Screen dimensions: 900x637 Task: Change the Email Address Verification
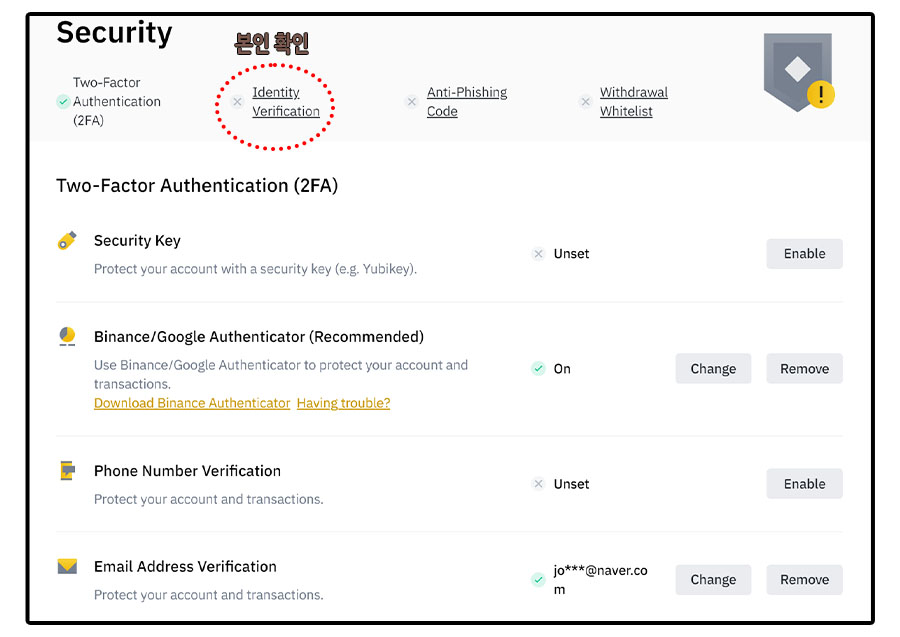(713, 580)
